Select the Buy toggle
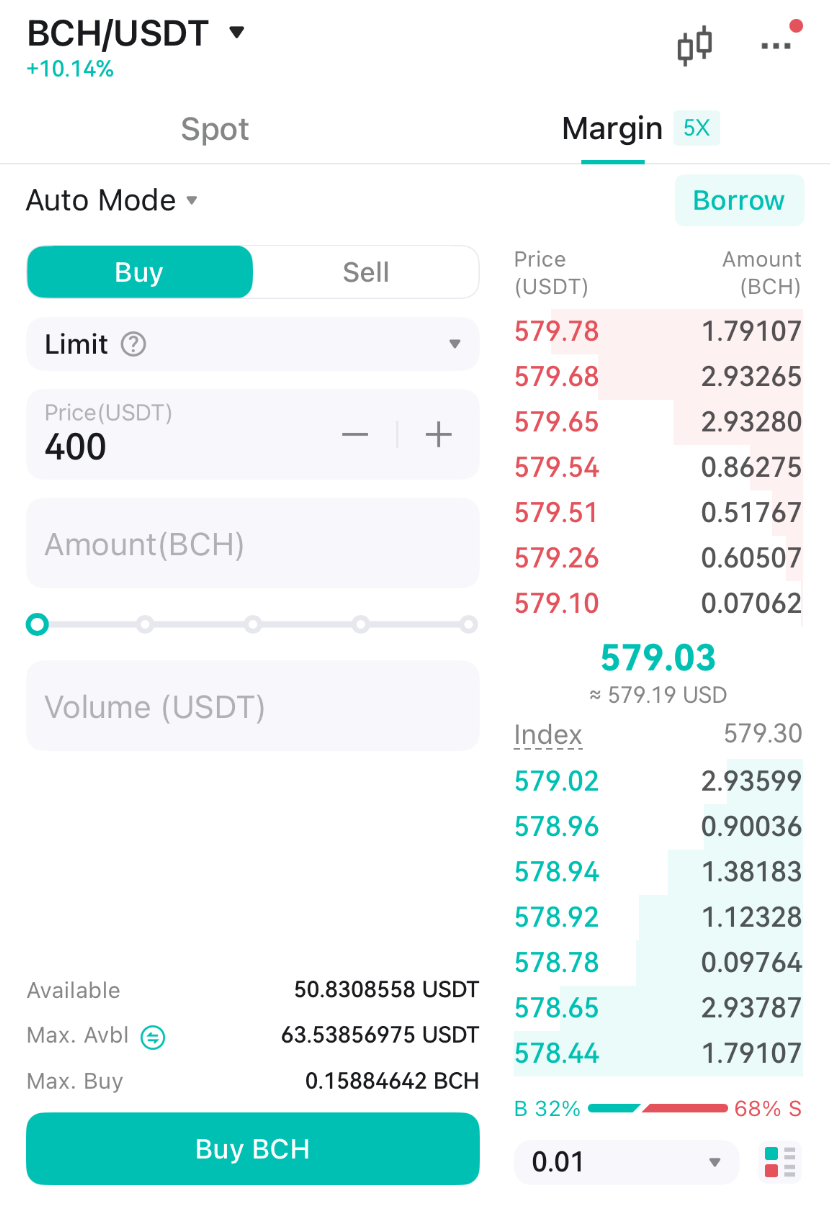Screen dimensions: 830x1208 (139, 272)
